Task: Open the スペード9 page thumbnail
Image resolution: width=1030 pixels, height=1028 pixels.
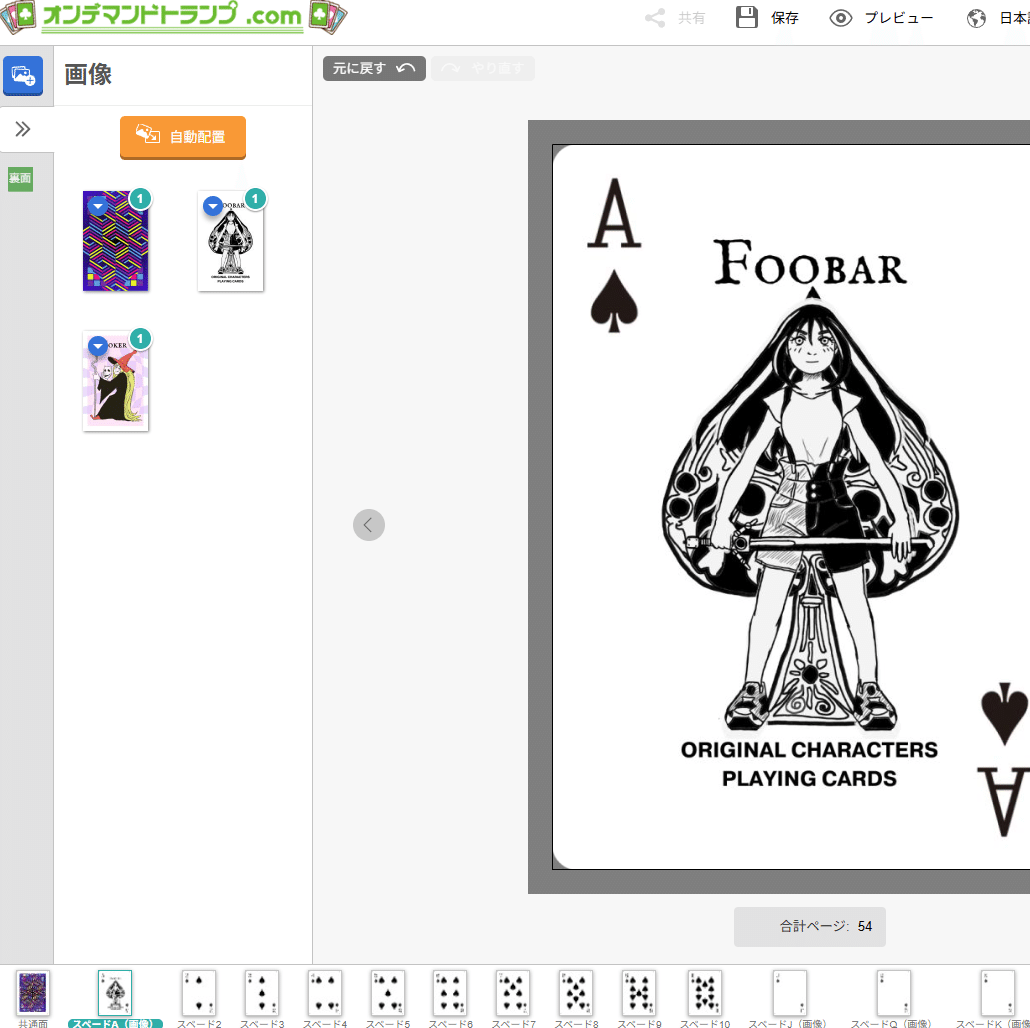Action: click(639, 993)
